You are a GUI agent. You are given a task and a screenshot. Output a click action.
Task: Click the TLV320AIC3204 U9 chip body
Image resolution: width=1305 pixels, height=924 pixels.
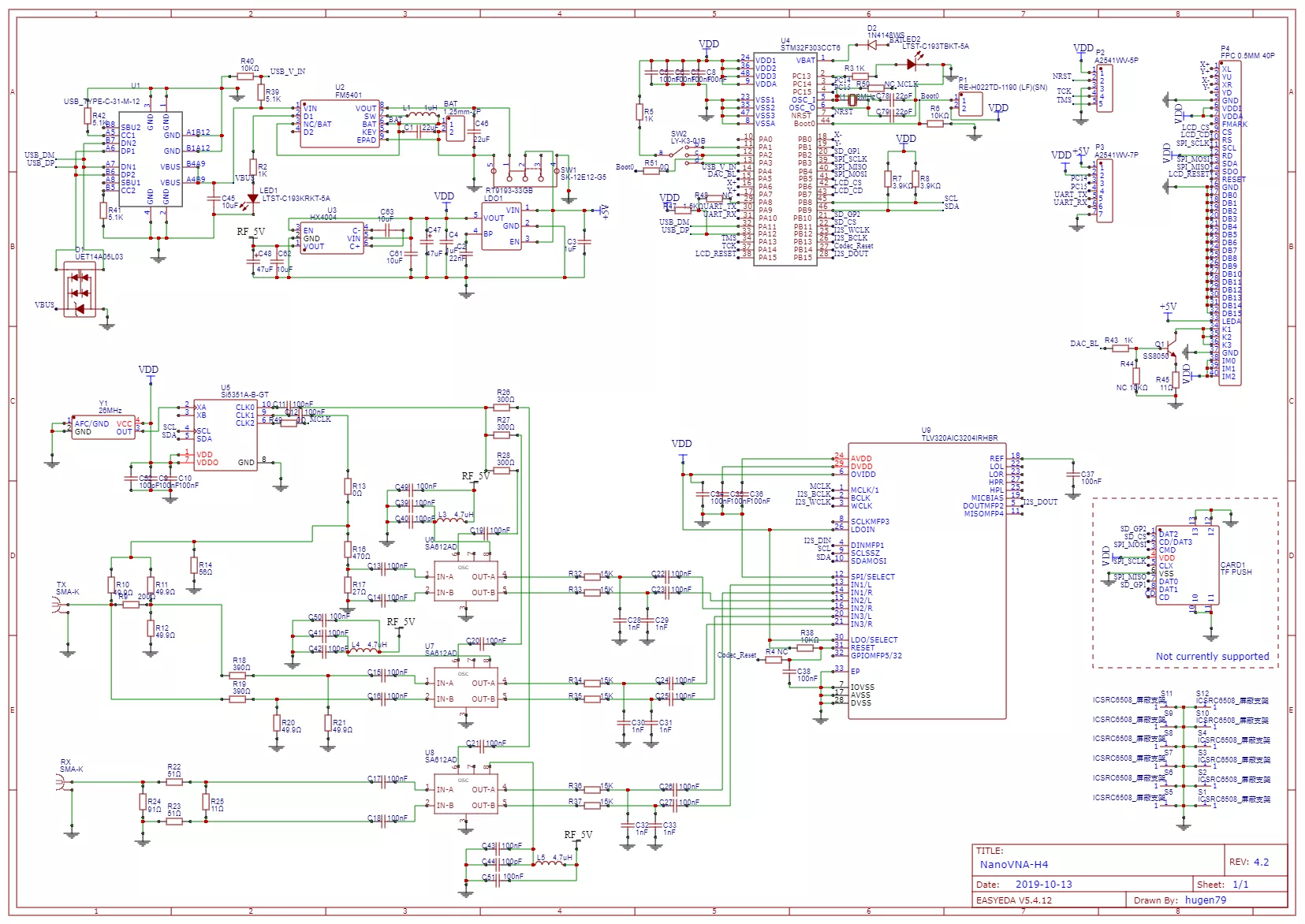927,581
